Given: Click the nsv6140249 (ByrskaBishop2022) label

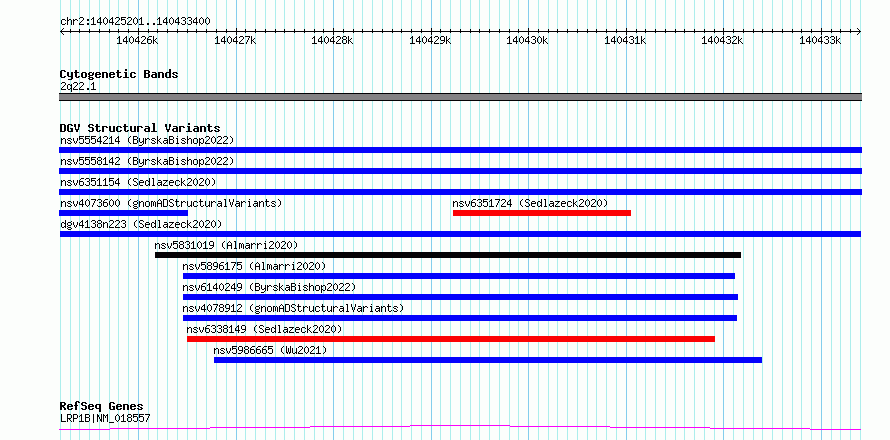Looking at the screenshot, I should click(x=269, y=287).
